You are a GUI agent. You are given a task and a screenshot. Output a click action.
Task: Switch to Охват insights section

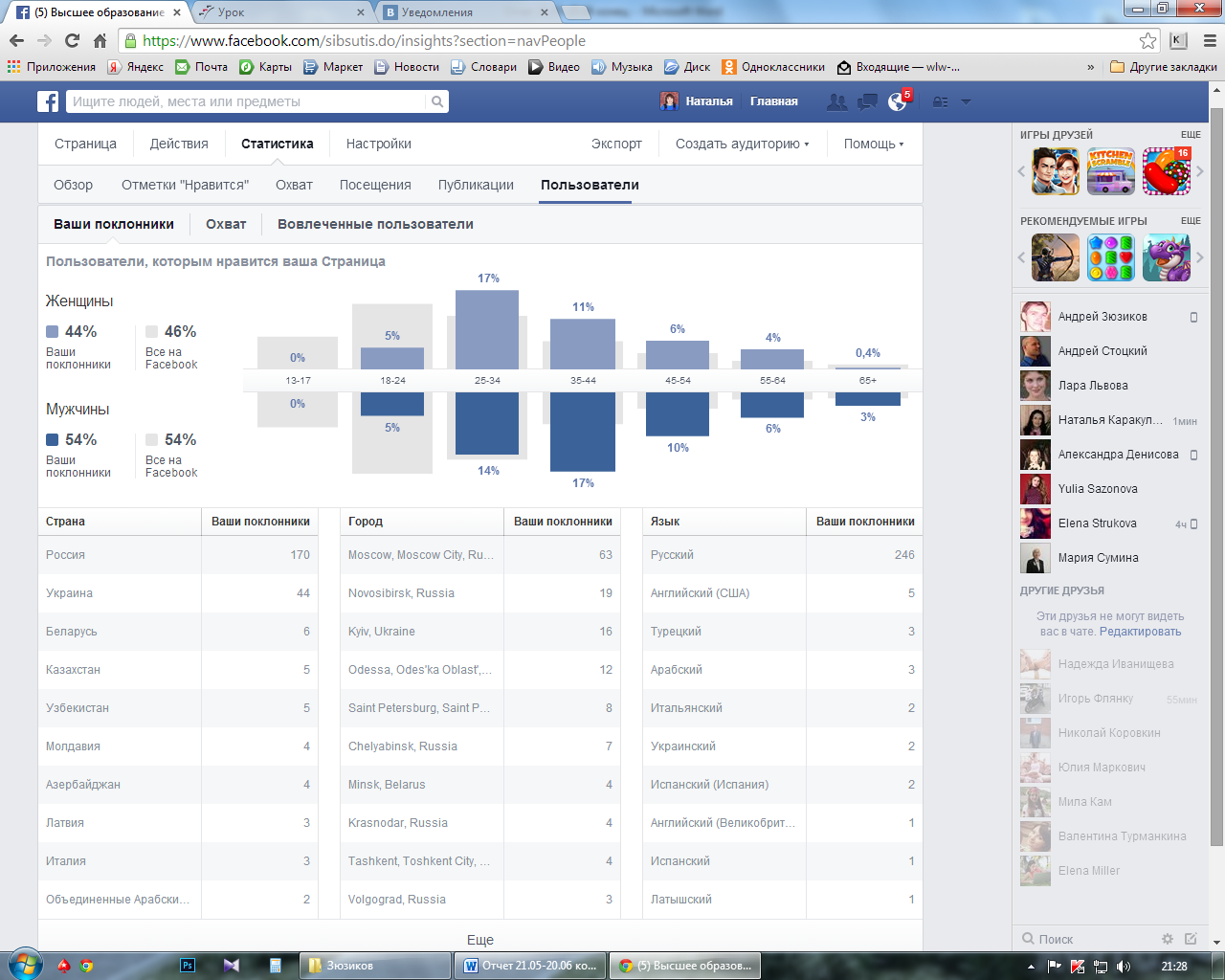(x=294, y=185)
